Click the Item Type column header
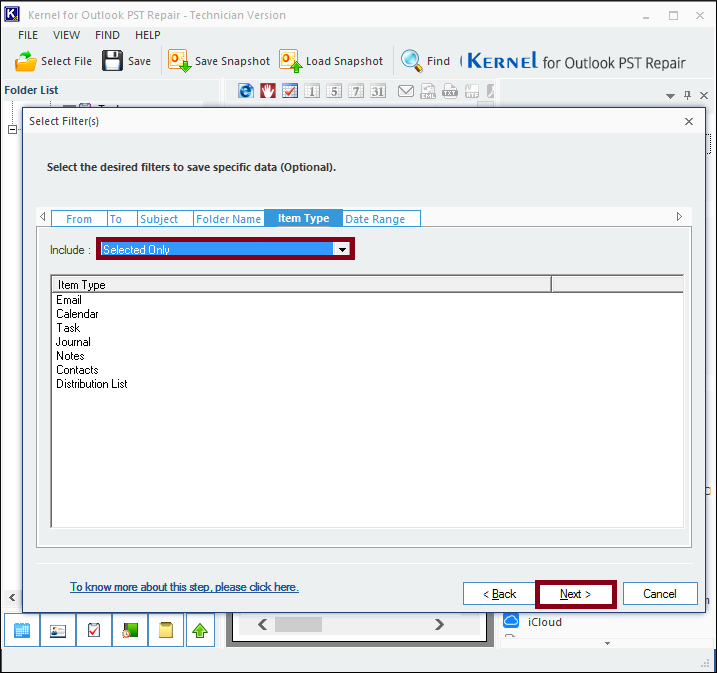Screen dimensions: 717x673 point(301,284)
